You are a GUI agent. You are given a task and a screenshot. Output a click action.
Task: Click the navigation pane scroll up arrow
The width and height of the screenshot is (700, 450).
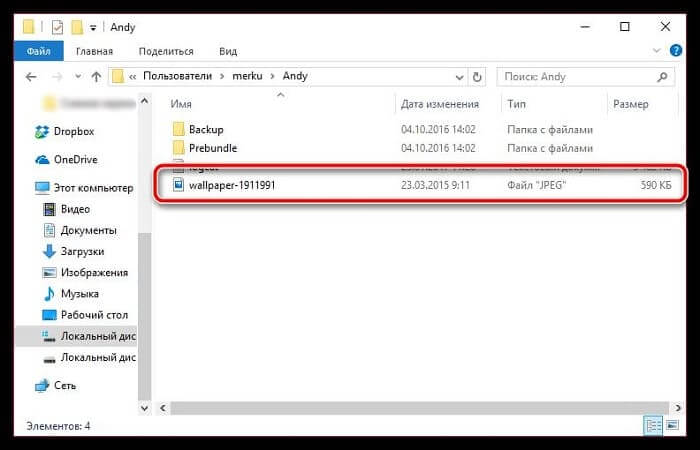click(x=144, y=100)
